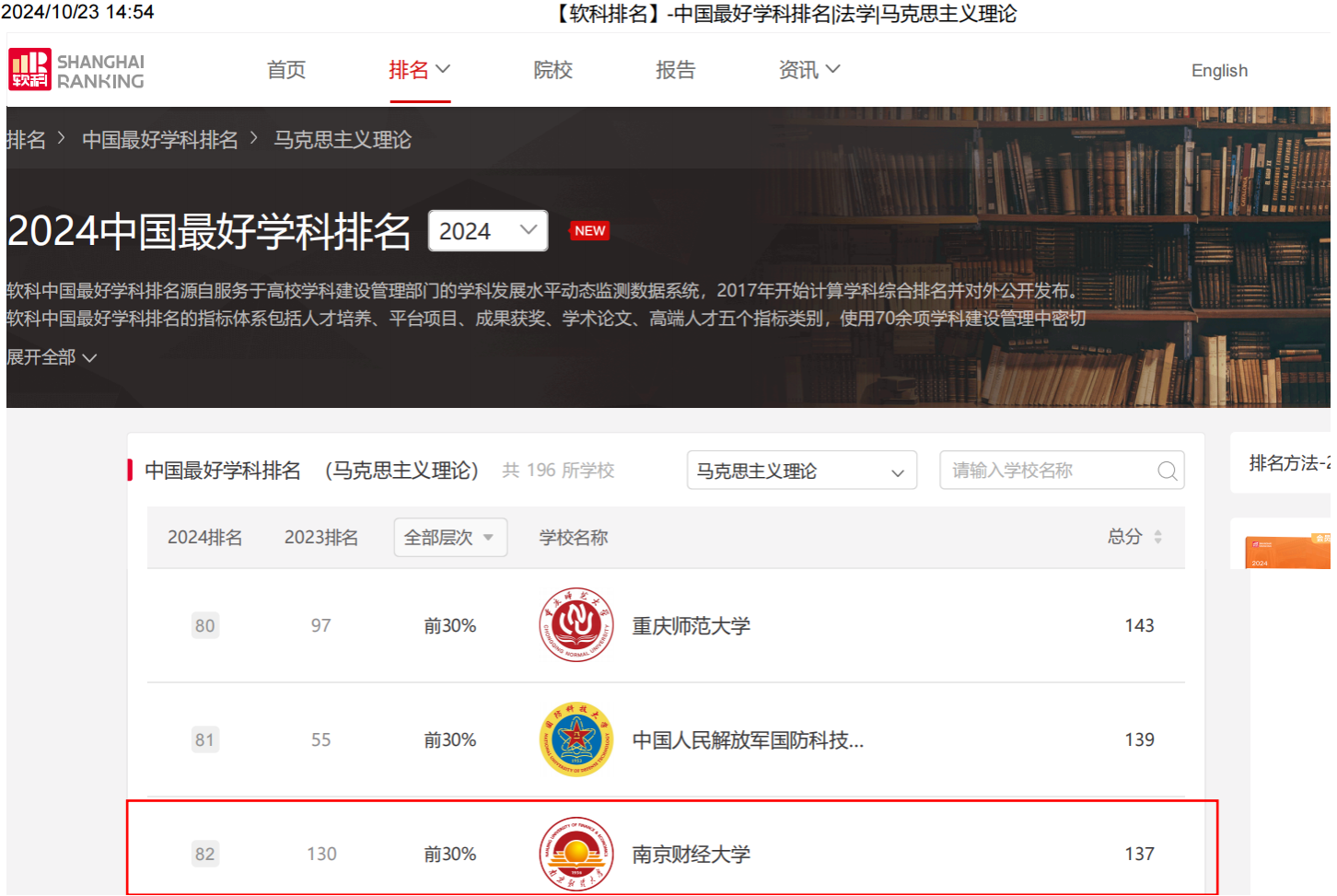This screenshot has height=896, width=1337.
Task: Go to the 院校 page
Action: point(552,70)
